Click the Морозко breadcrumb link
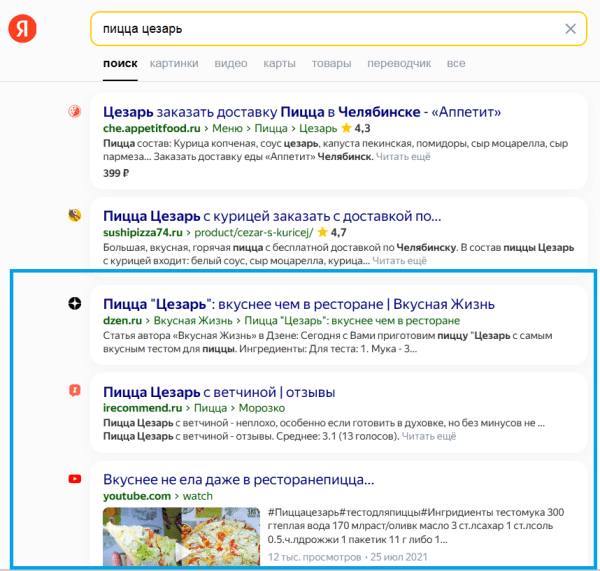Viewport: 600px width, 571px height. point(261,408)
